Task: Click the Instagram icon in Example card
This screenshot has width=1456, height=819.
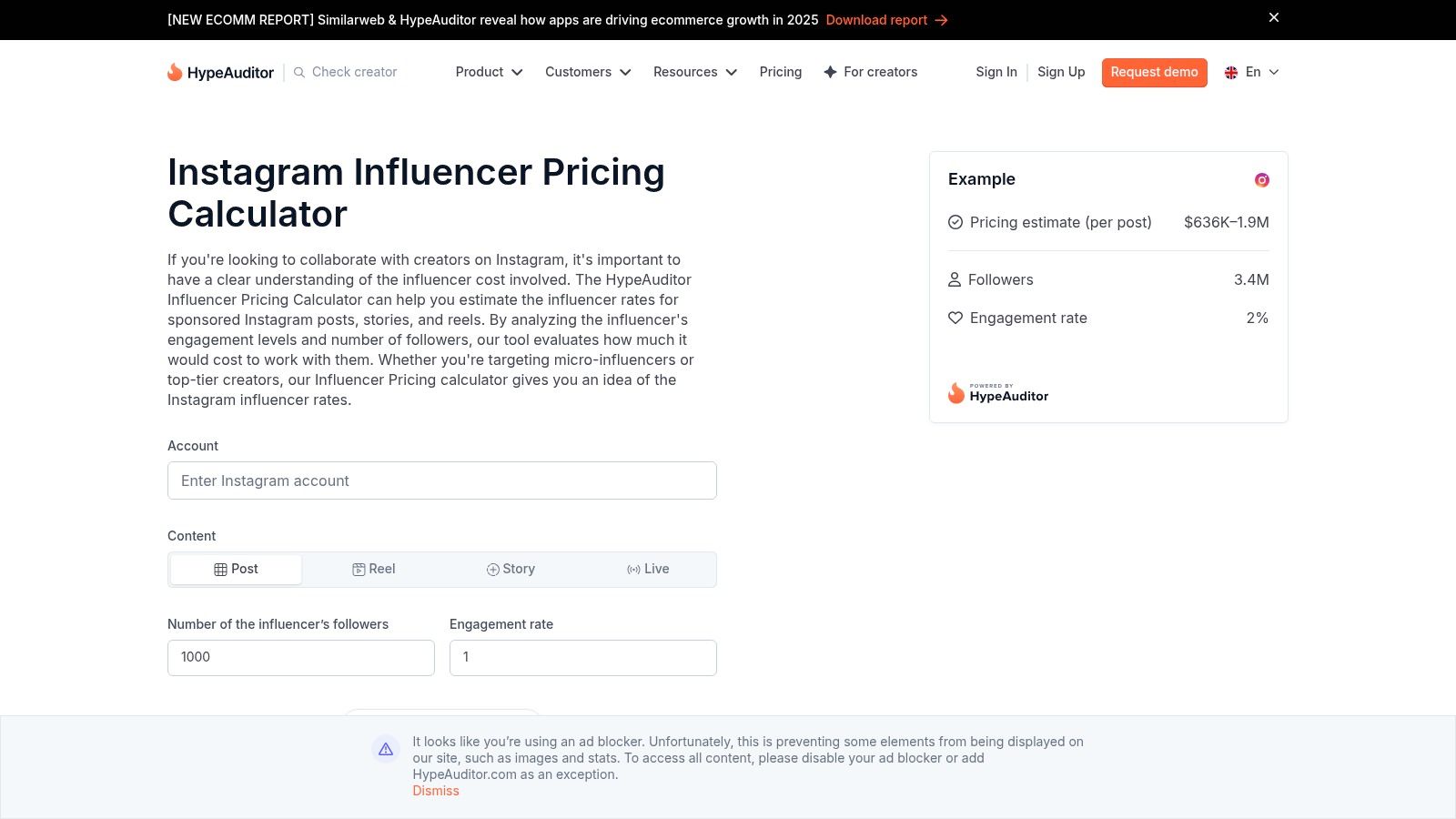Action: pyautogui.click(x=1261, y=180)
